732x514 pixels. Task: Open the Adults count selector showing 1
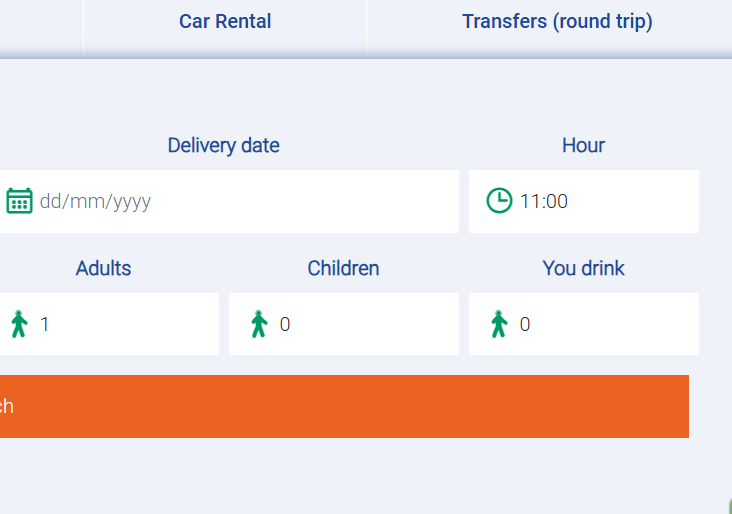120,324
